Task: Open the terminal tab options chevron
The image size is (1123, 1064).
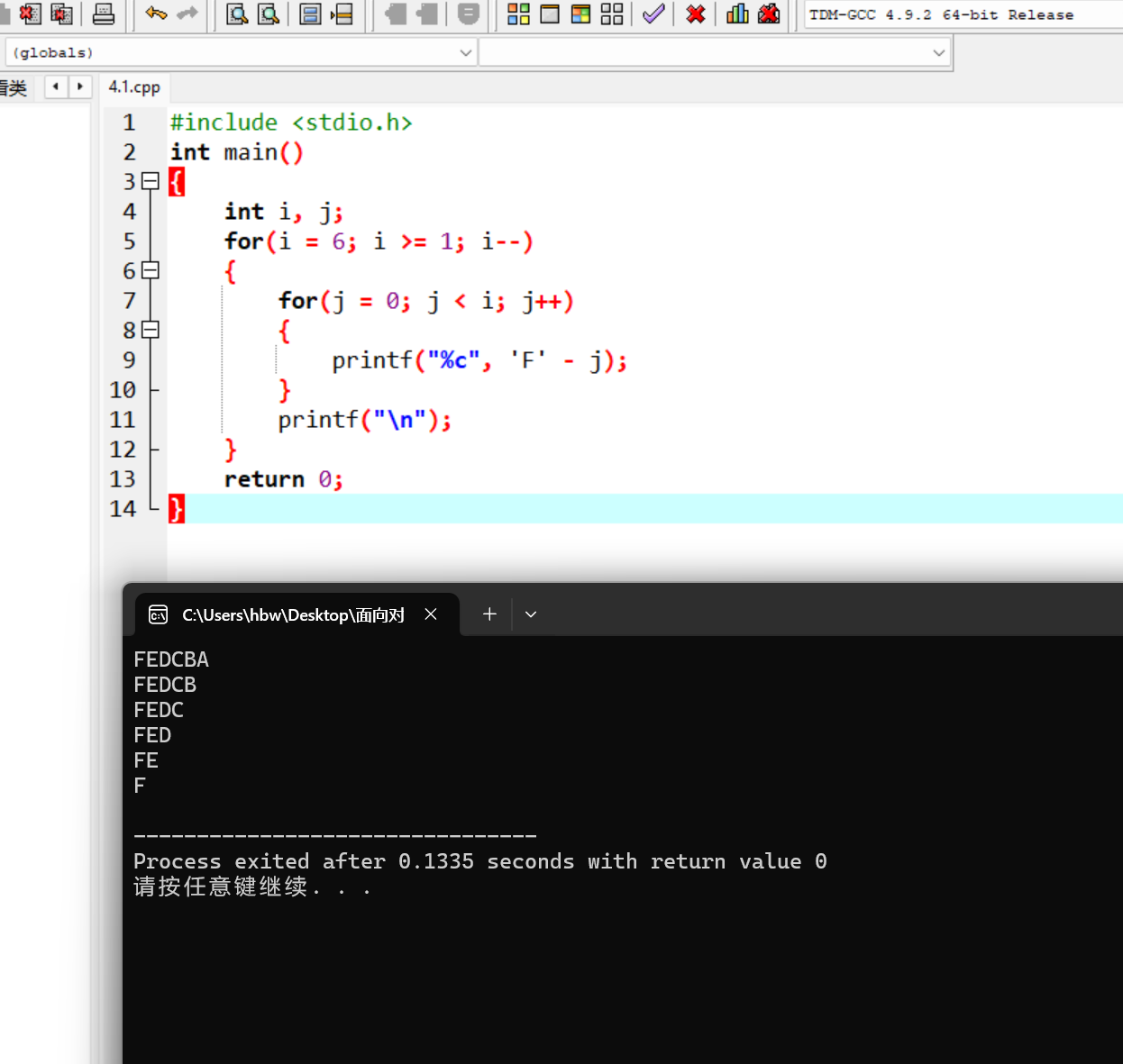Action: 531,614
